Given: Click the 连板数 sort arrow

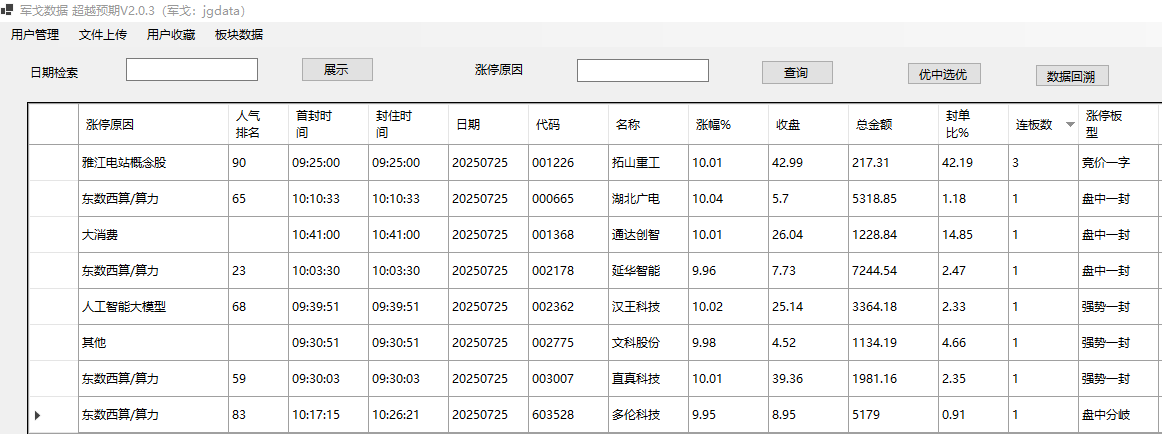Looking at the screenshot, I should (x=1069, y=124).
